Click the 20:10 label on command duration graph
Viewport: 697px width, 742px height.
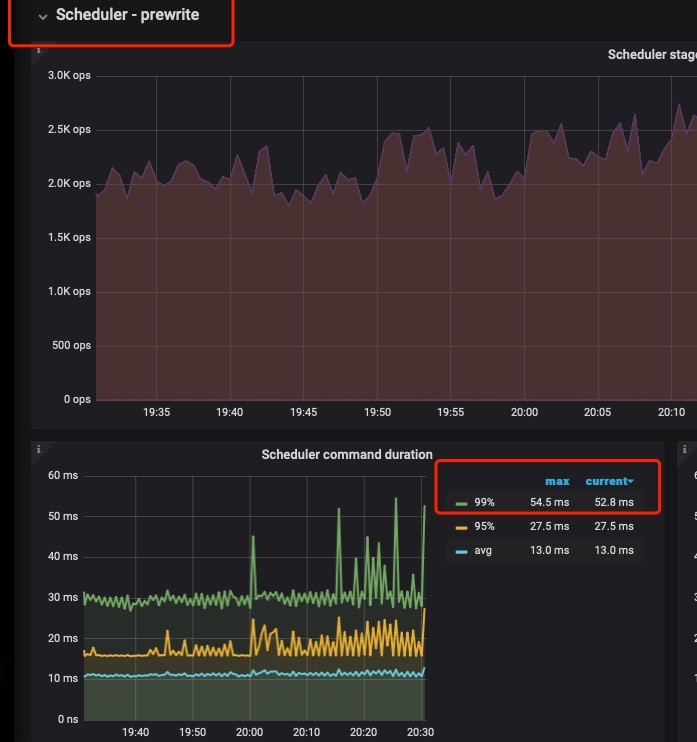[307, 732]
